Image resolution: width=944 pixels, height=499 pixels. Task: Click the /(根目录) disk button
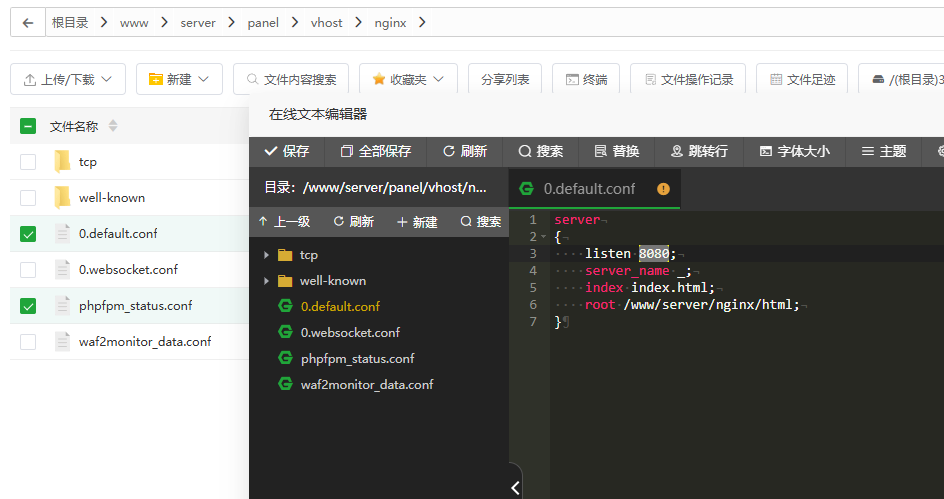click(x=901, y=79)
